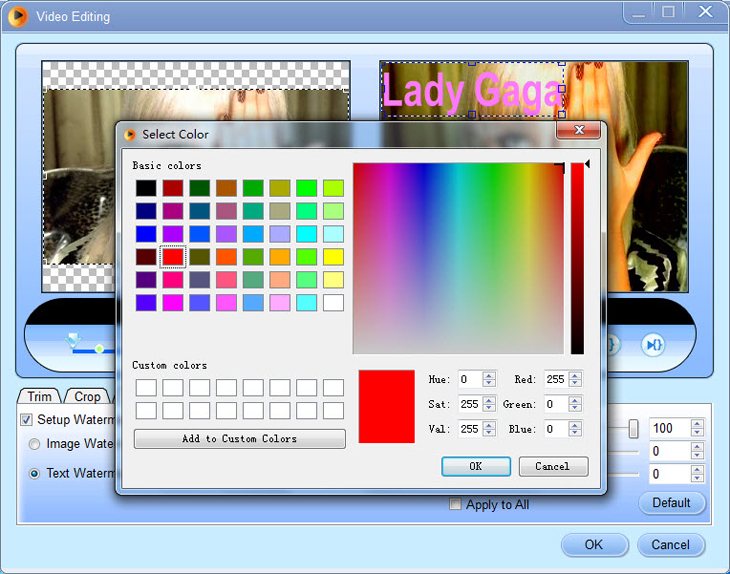
Task: Click Cancel in the Video Editing window
Action: (670, 545)
